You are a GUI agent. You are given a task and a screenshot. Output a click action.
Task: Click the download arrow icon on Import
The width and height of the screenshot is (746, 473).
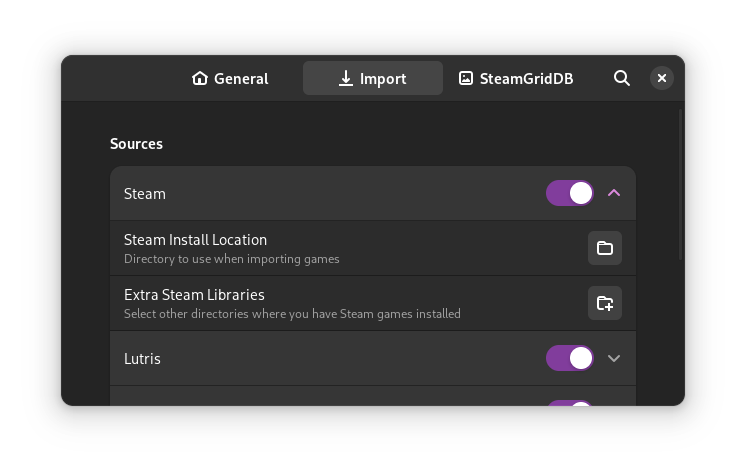[x=346, y=78]
